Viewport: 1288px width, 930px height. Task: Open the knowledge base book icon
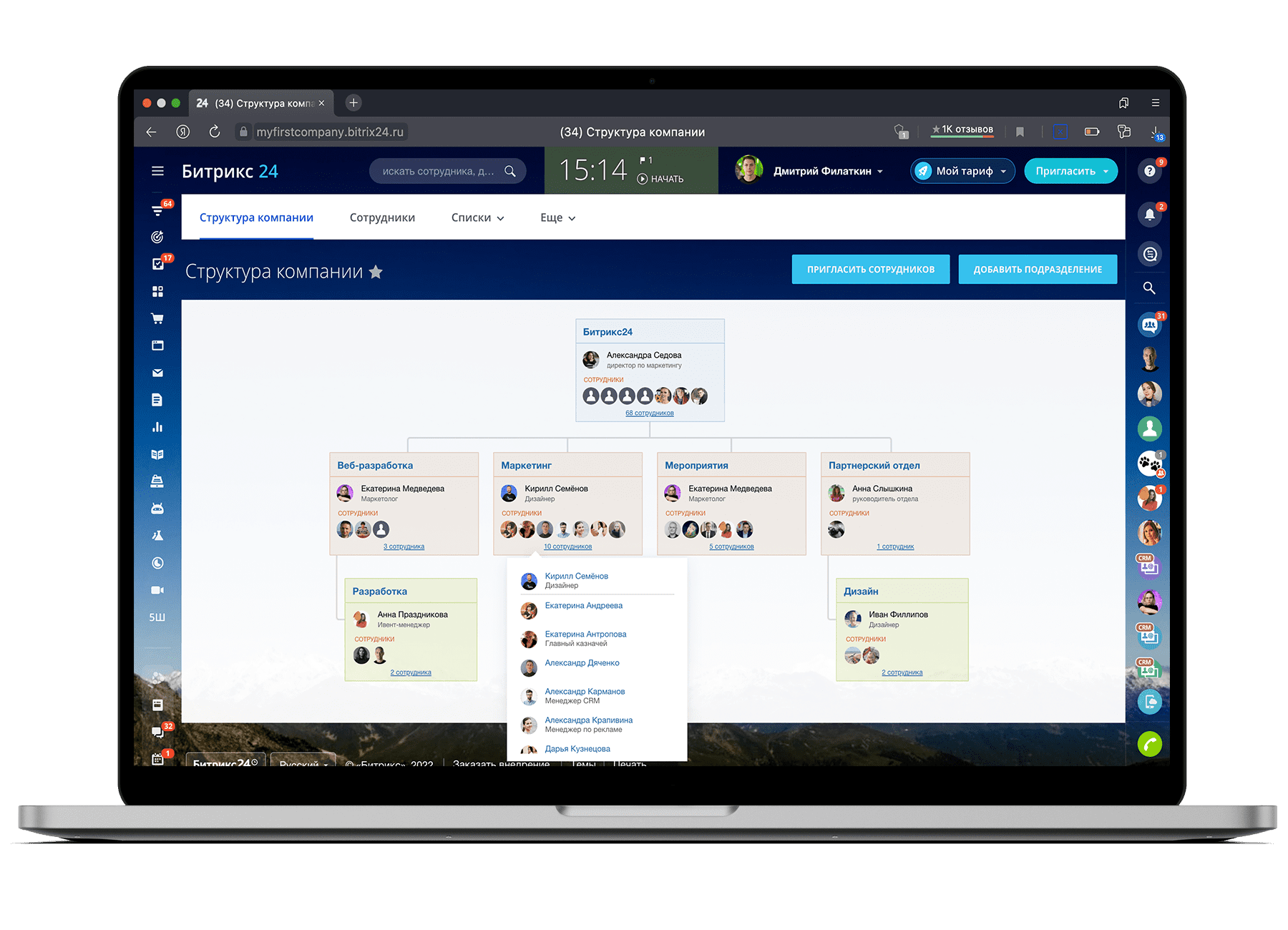click(157, 454)
